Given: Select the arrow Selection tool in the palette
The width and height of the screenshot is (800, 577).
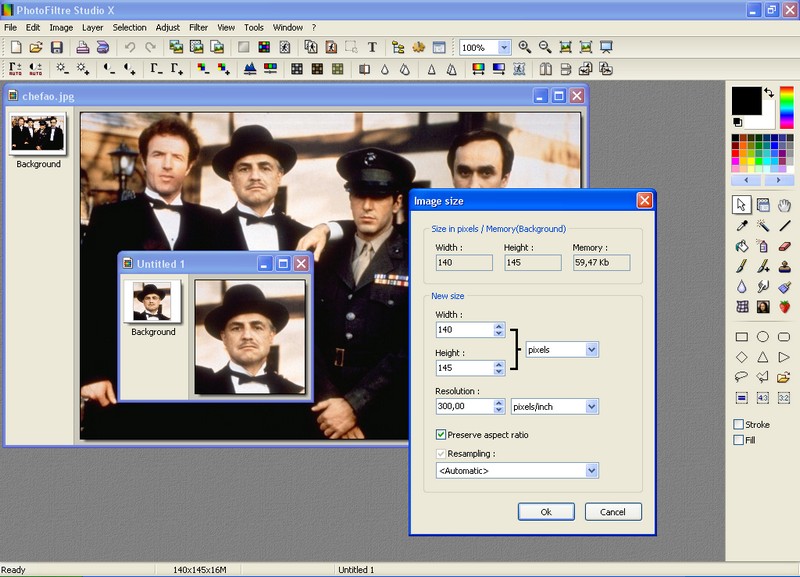Looking at the screenshot, I should pos(741,205).
